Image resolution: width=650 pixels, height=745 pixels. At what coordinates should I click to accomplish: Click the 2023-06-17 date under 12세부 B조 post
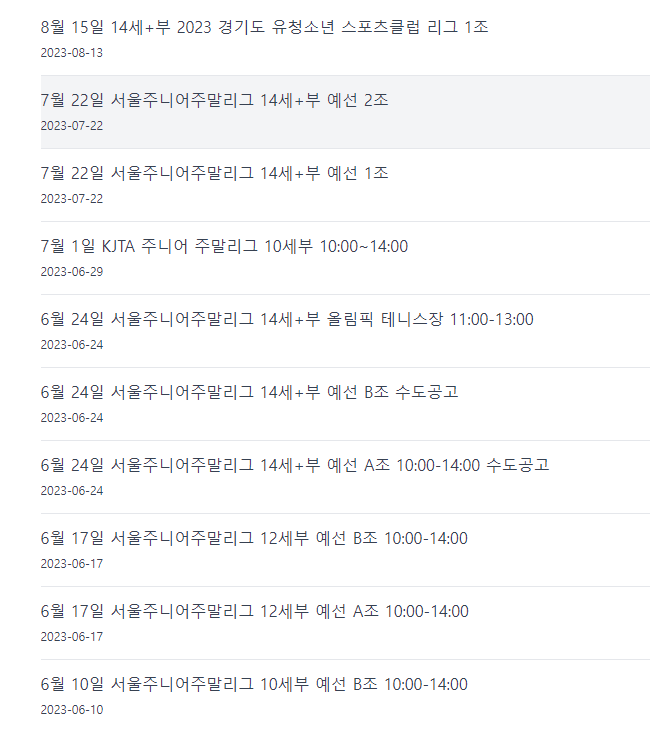click(x=72, y=564)
